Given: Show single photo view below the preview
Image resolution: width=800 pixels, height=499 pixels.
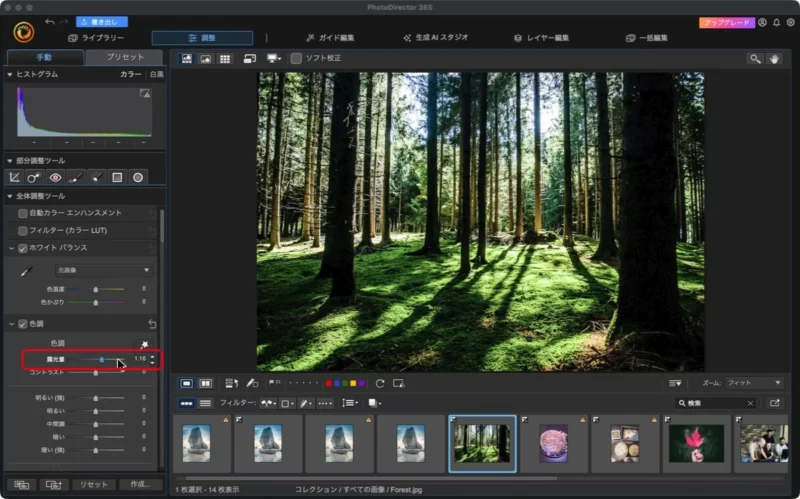Looking at the screenshot, I should coord(187,383).
